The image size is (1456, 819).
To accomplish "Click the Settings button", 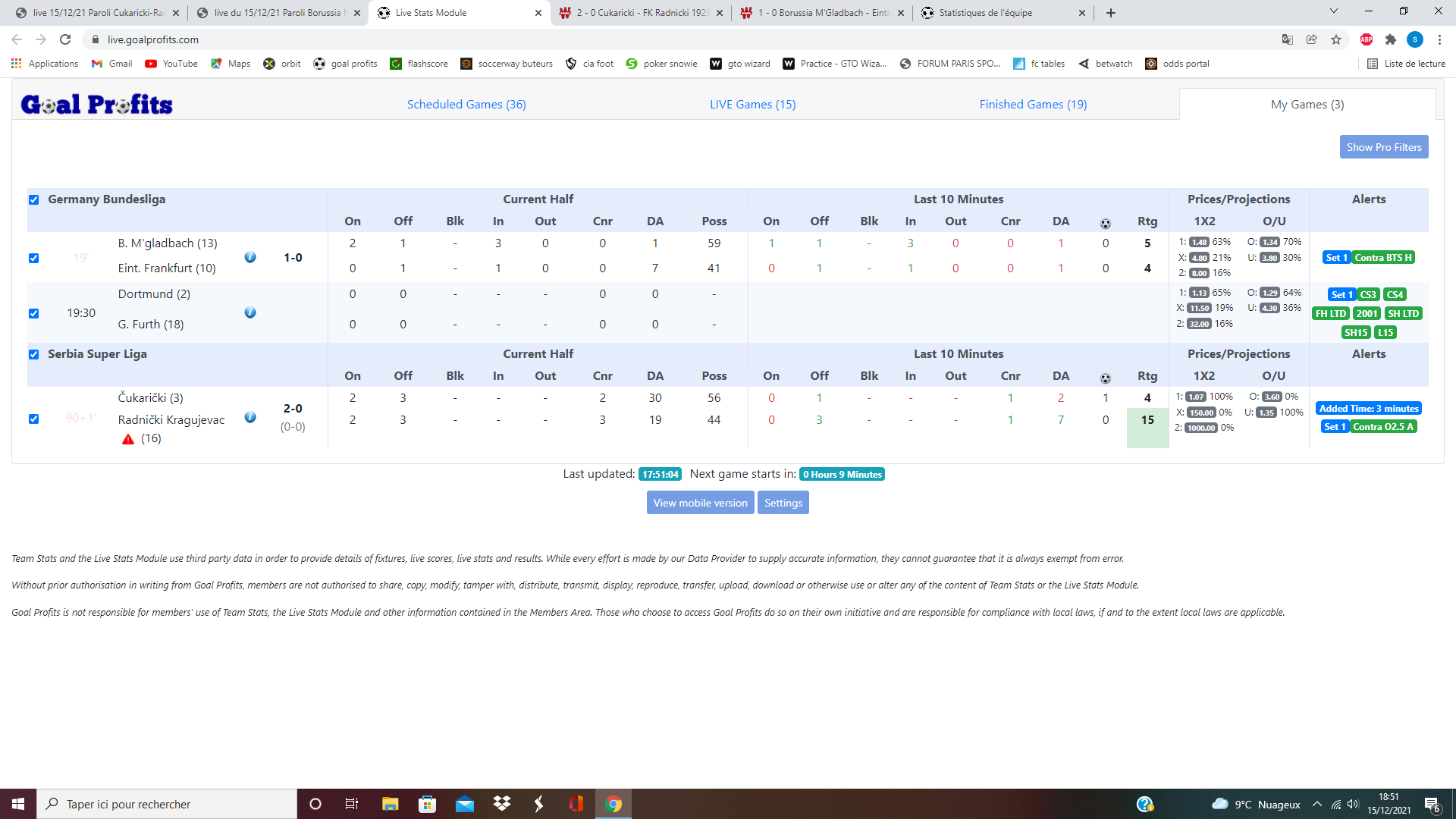I will (x=783, y=503).
